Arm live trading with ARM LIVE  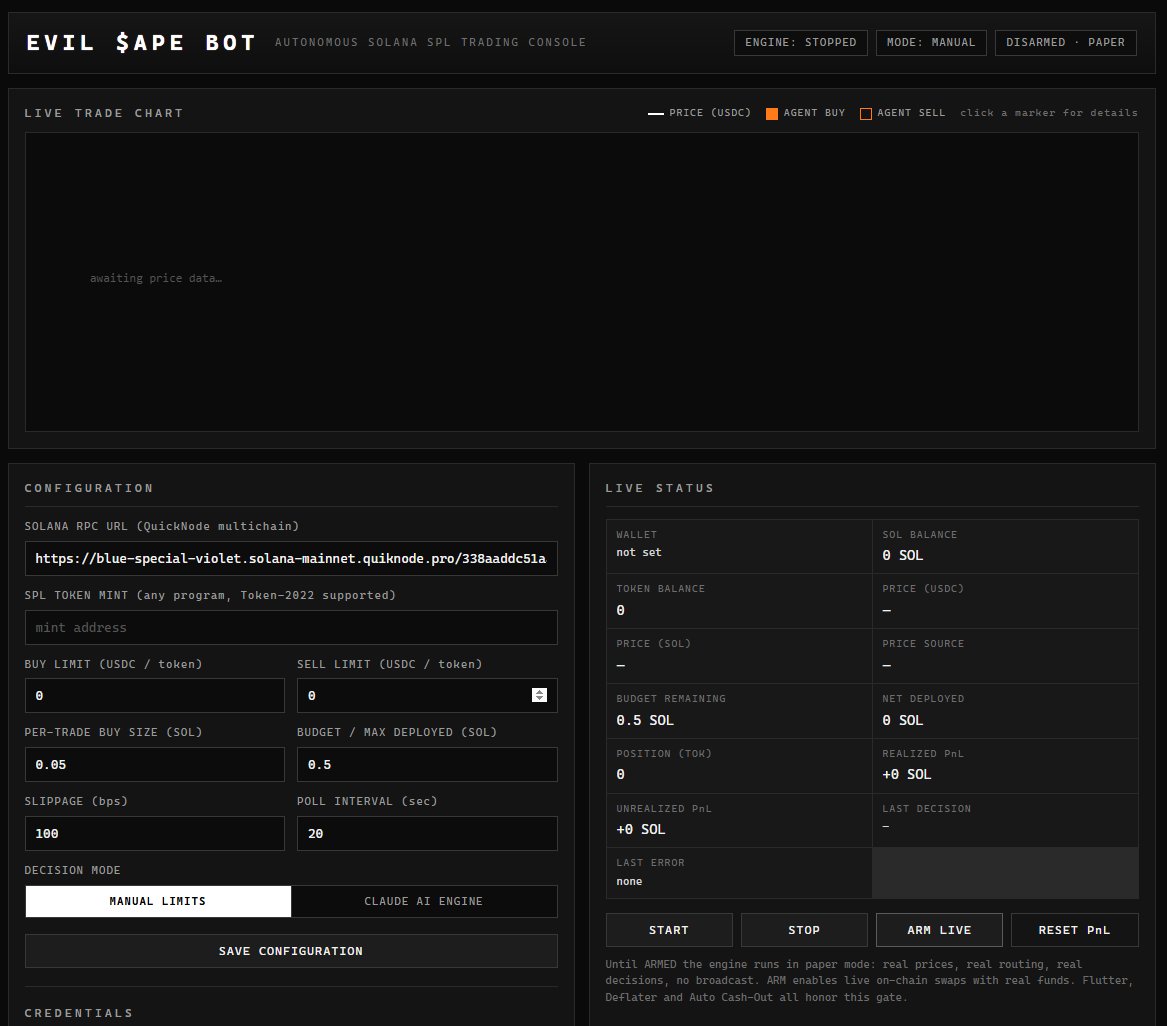point(939,929)
